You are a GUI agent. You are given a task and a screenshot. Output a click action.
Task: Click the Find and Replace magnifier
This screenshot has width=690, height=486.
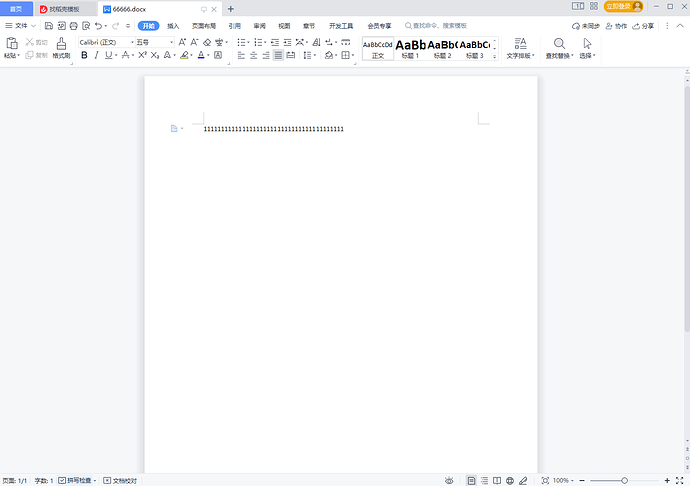click(559, 48)
